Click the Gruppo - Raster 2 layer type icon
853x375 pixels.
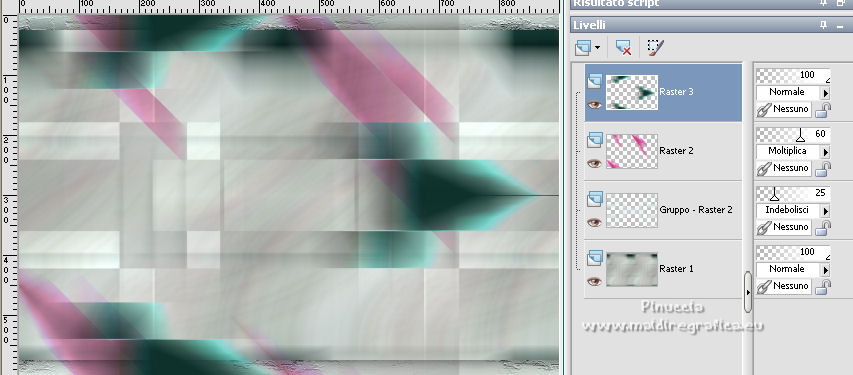595,200
